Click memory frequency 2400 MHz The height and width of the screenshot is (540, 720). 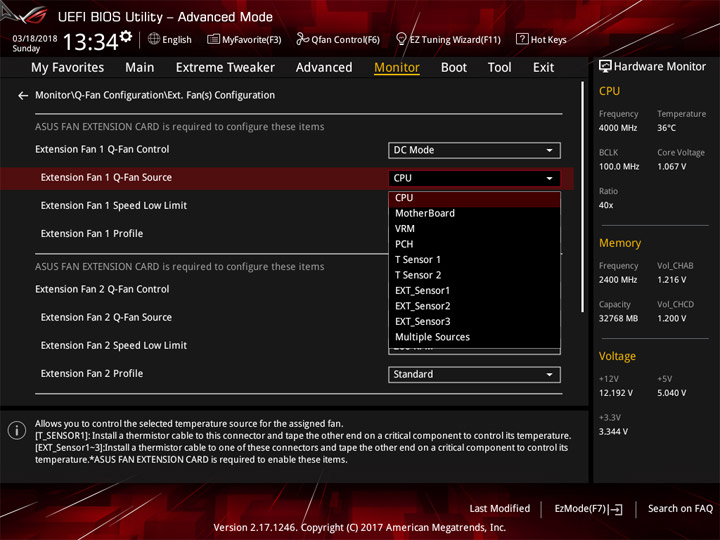pyautogui.click(x=618, y=280)
